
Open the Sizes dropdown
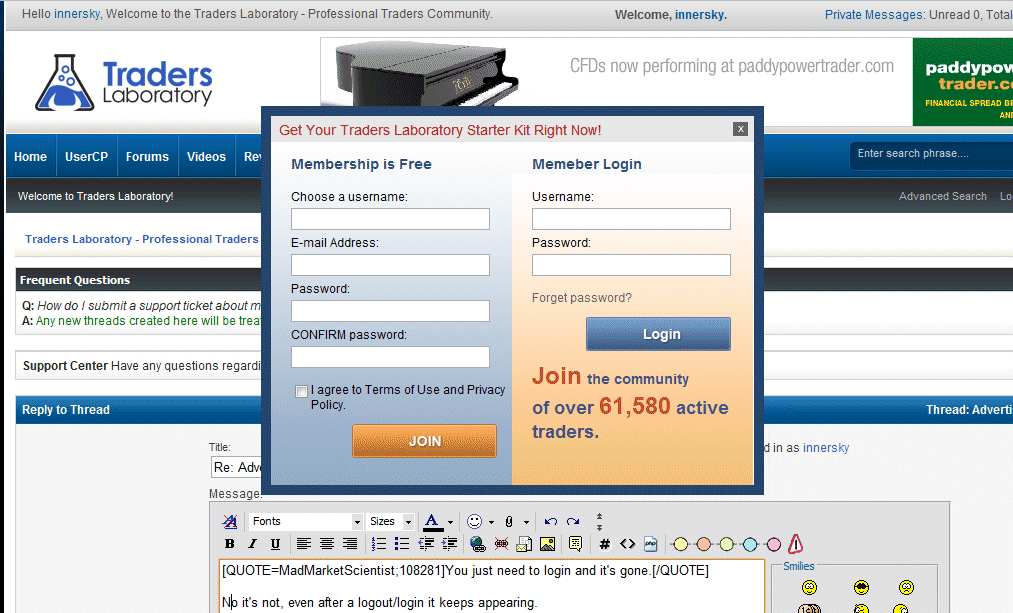pos(390,521)
